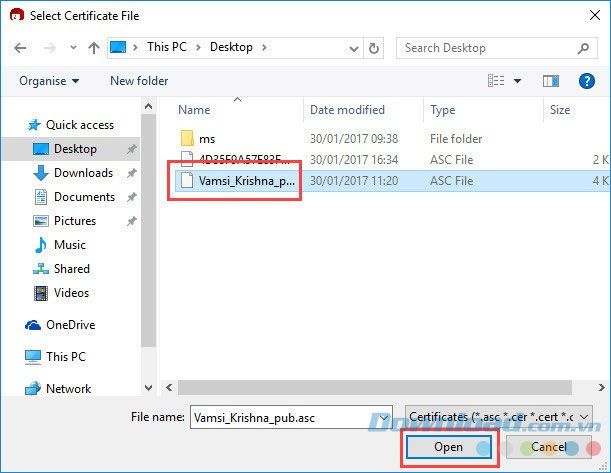Click the This PC computer icon in address bar
Viewport: 611px width, 473px height.
click(118, 47)
